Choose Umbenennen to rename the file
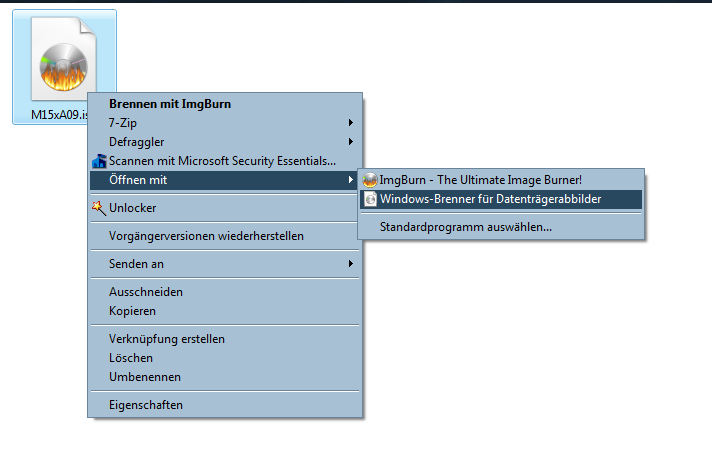Screen dimensions: 712x472 [226, 377]
